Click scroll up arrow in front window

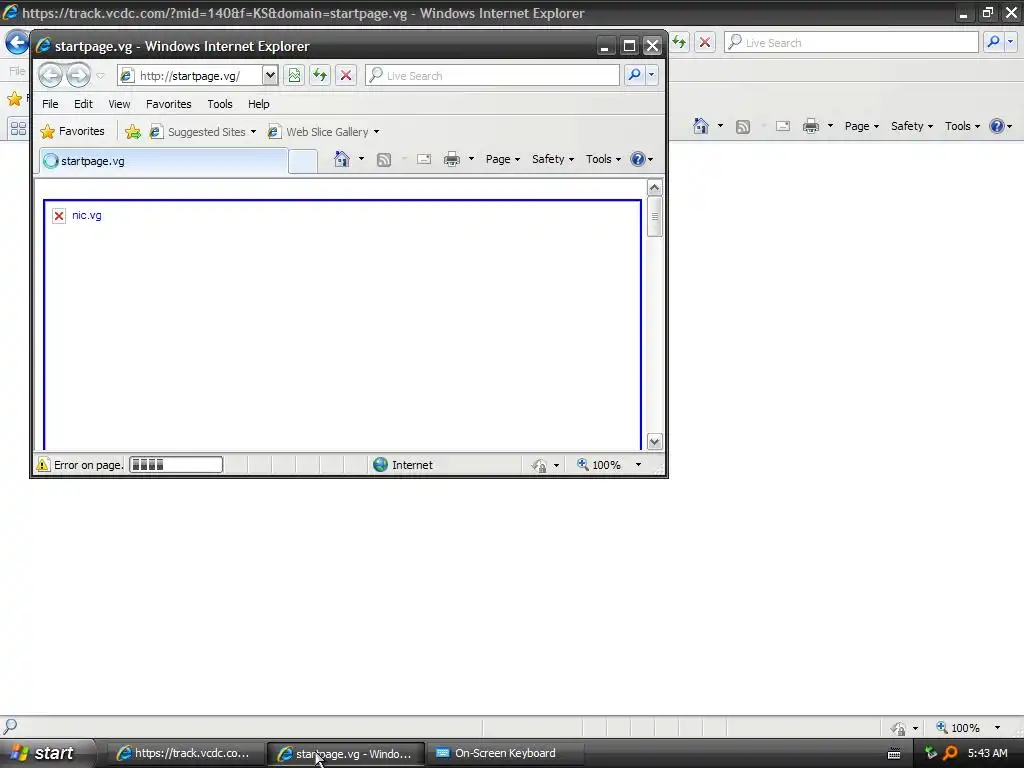[x=654, y=188]
